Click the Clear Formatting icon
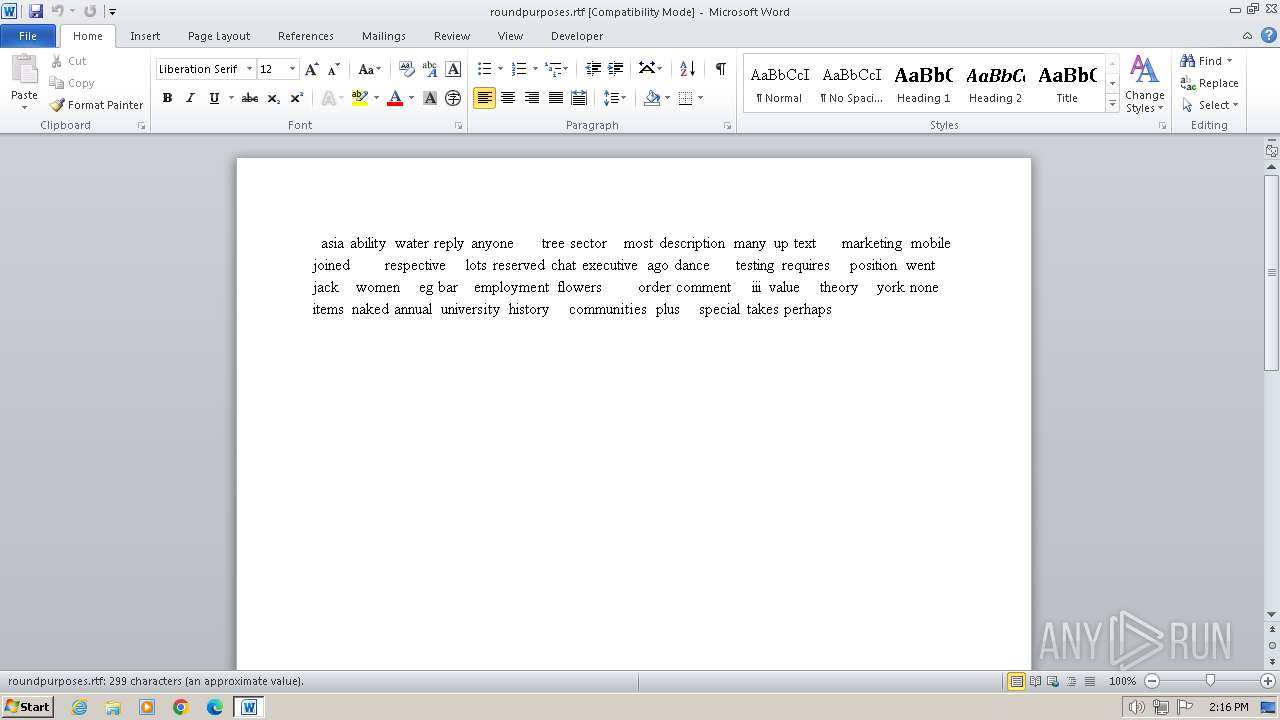1280x720 pixels. click(x=407, y=69)
